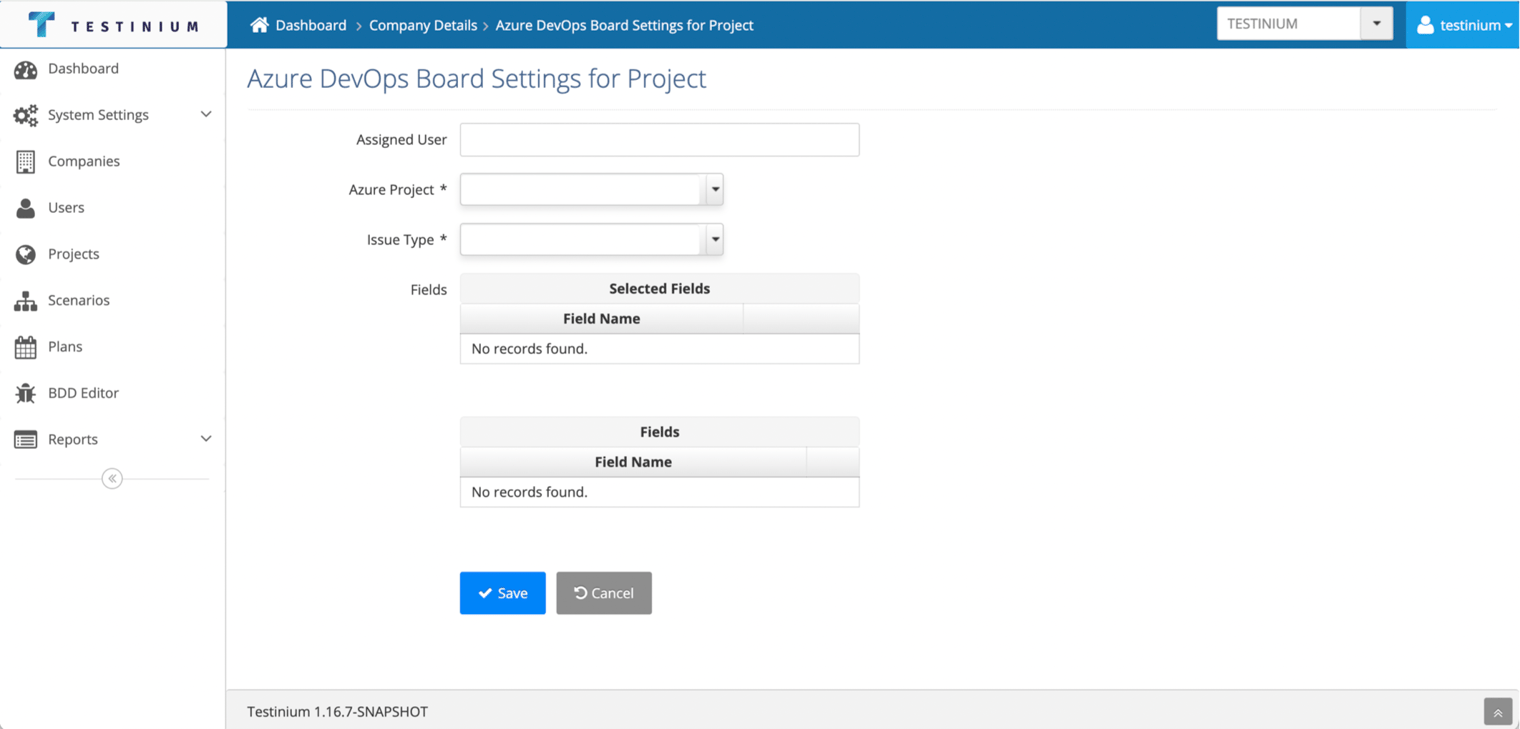Image resolution: width=1520 pixels, height=729 pixels.
Task: Click the Assigned User input field
Action: [660, 140]
